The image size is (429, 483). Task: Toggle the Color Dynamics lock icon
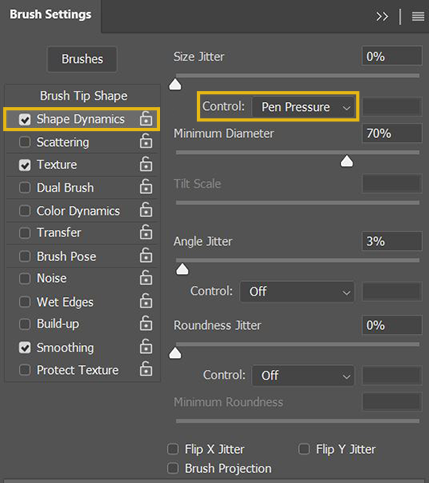(x=146, y=210)
